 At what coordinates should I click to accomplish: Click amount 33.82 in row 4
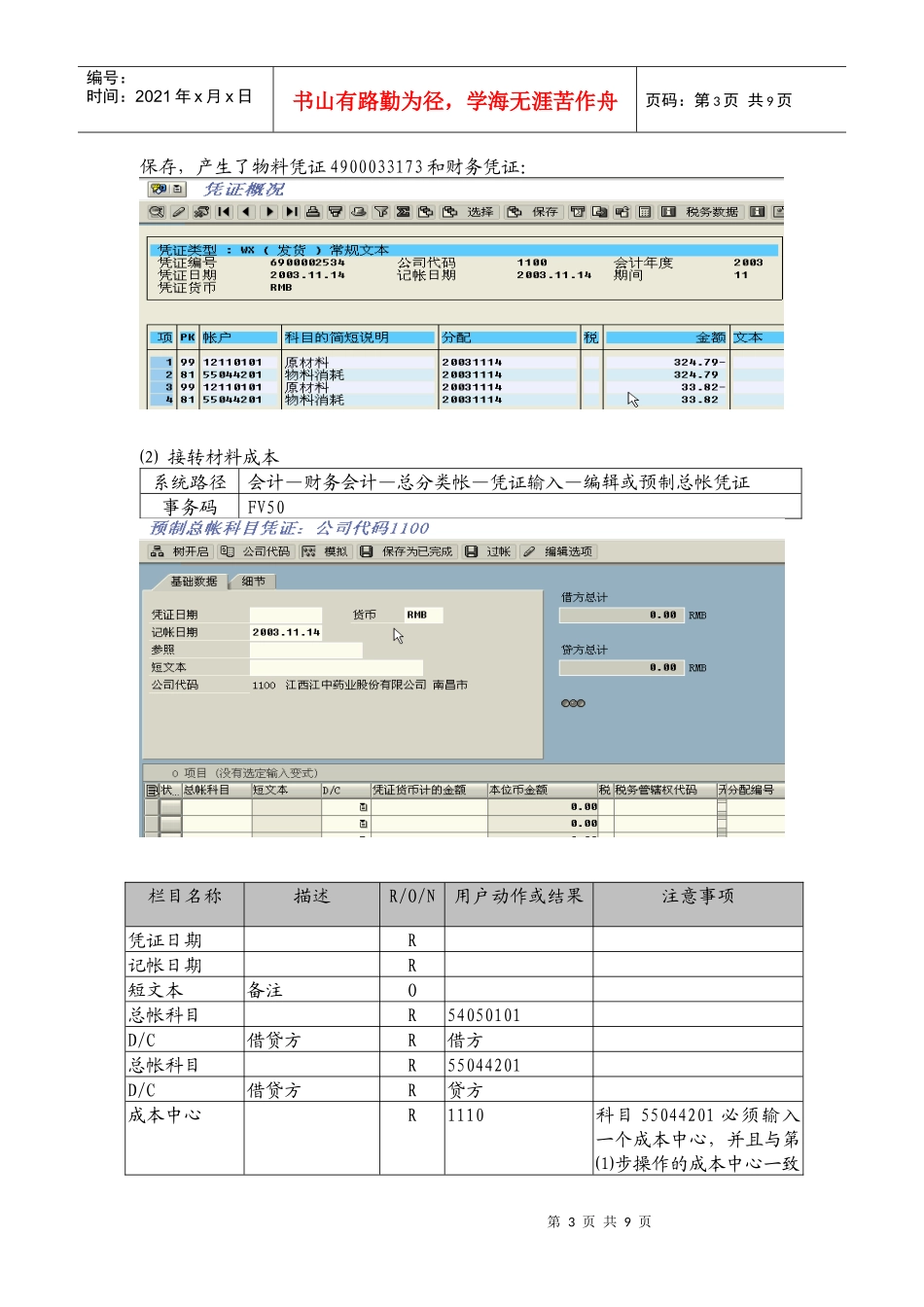(699, 400)
